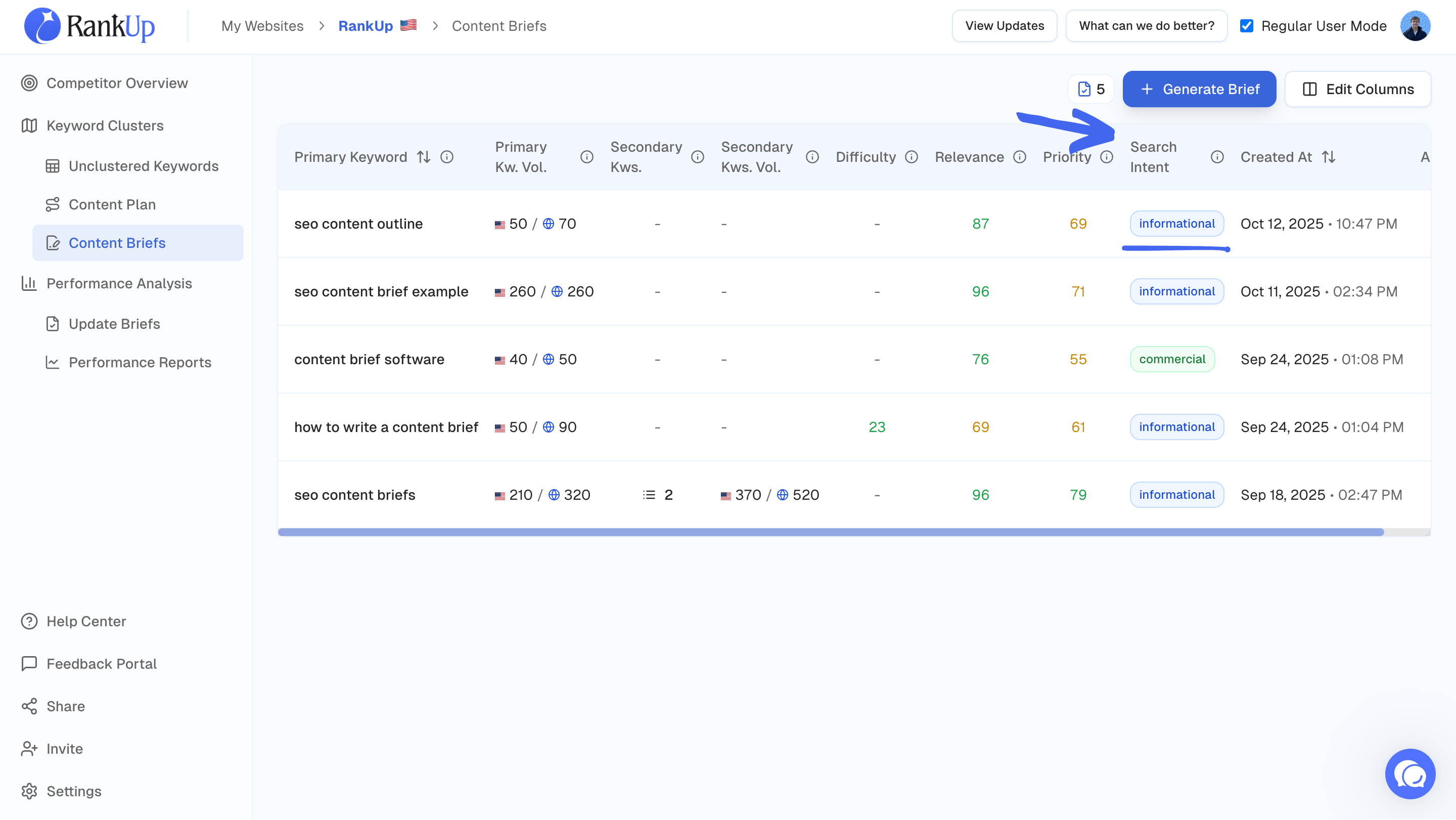The width and height of the screenshot is (1456, 820).
Task: Sort by Primary Keyword arrows
Action: tap(423, 157)
